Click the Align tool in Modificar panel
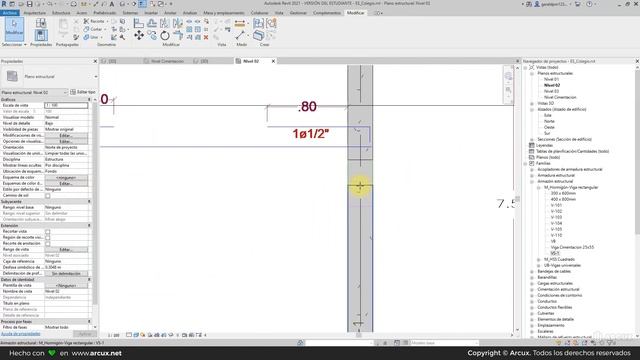The width and height of the screenshot is (640, 360). click(x=139, y=23)
